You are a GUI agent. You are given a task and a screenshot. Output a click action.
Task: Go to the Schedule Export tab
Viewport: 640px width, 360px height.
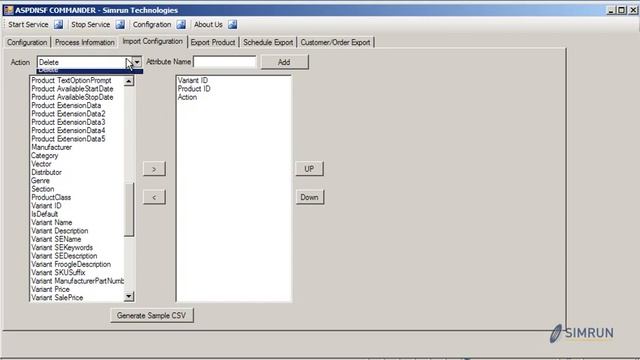(268, 42)
